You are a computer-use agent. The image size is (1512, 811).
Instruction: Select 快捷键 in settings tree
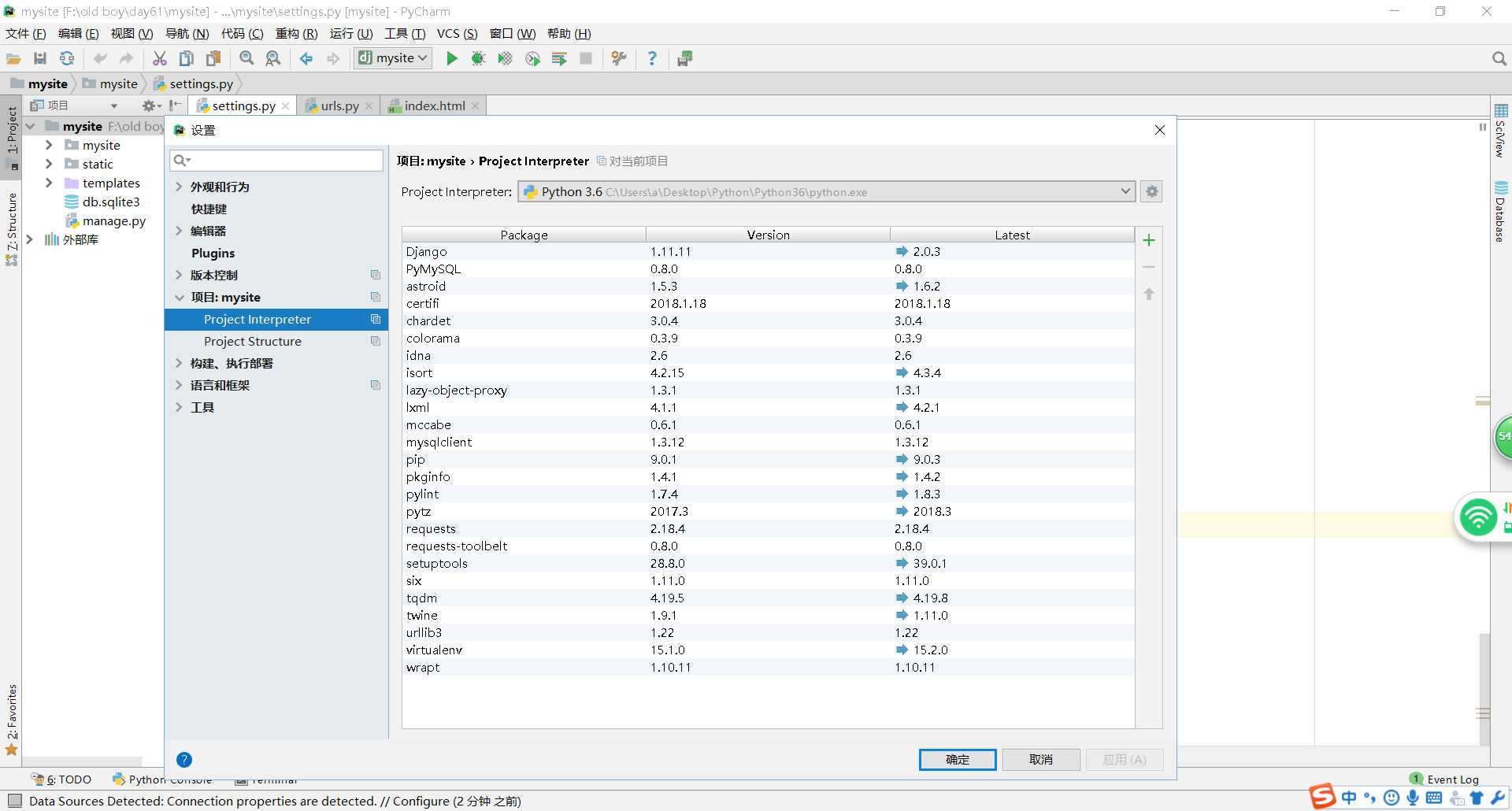[x=209, y=209]
